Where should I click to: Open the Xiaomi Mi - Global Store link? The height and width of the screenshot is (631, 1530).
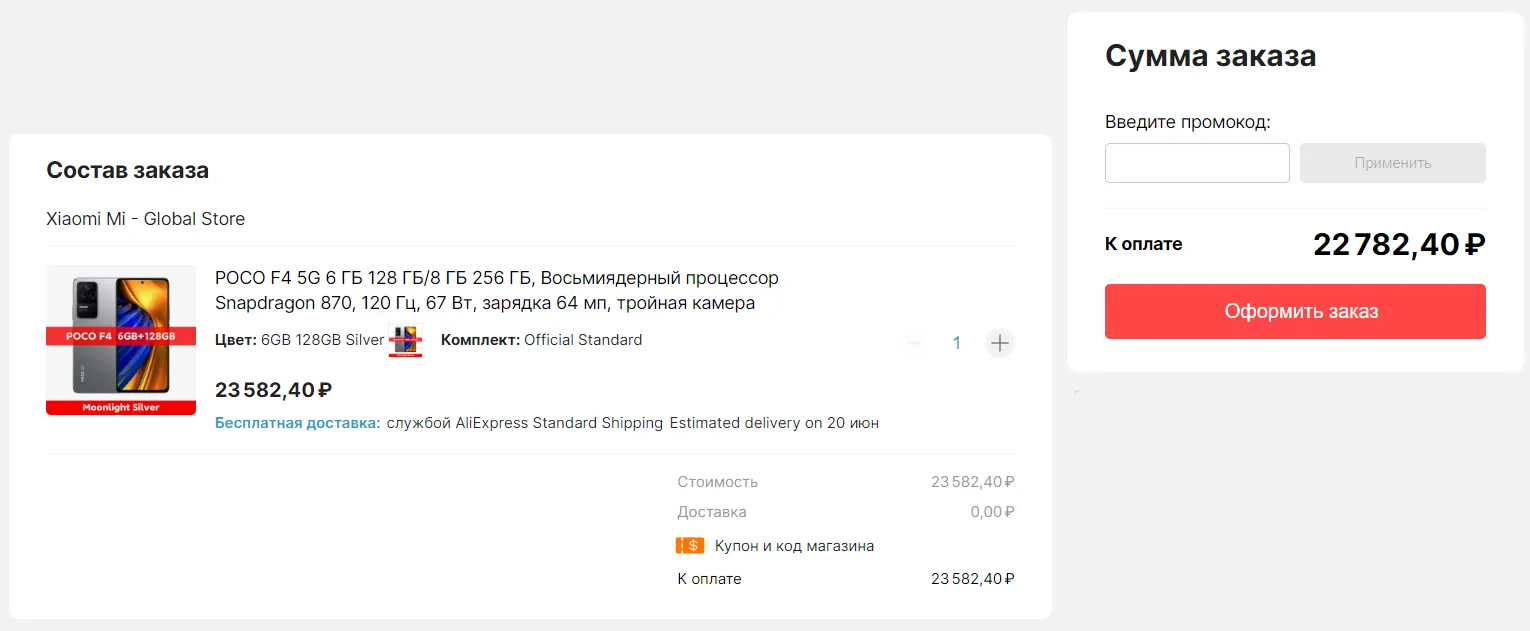tap(145, 219)
